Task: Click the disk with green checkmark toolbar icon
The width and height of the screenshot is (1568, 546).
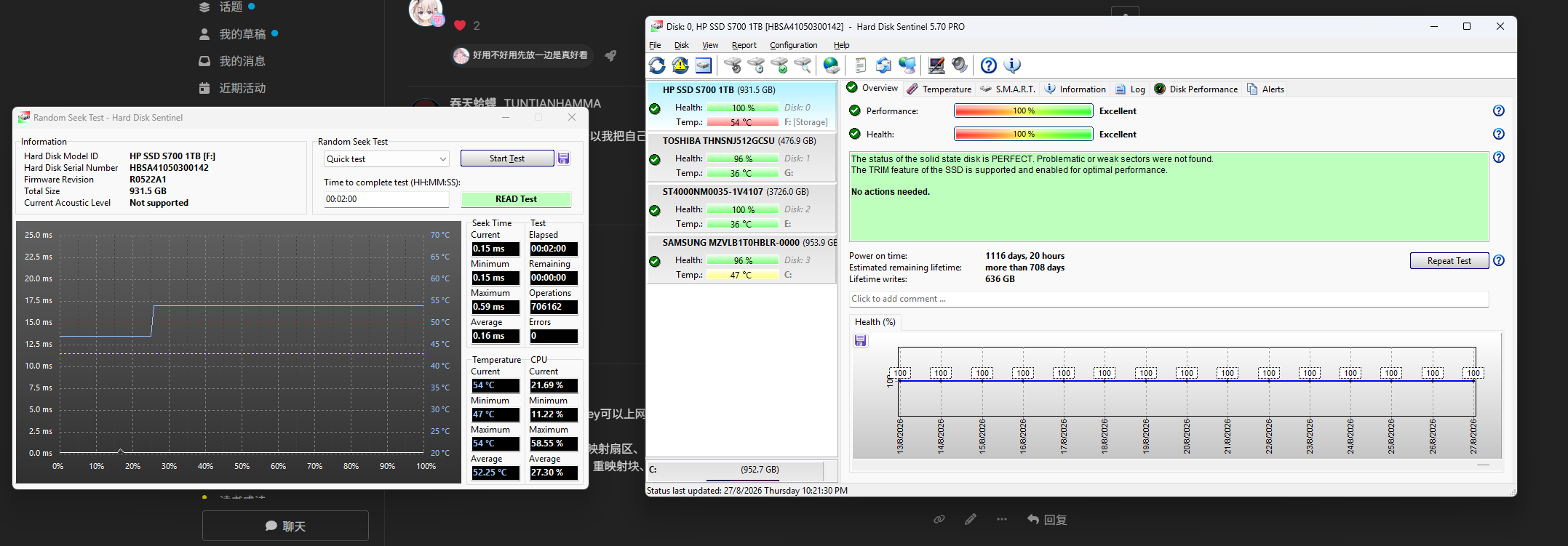Action: pos(779,65)
